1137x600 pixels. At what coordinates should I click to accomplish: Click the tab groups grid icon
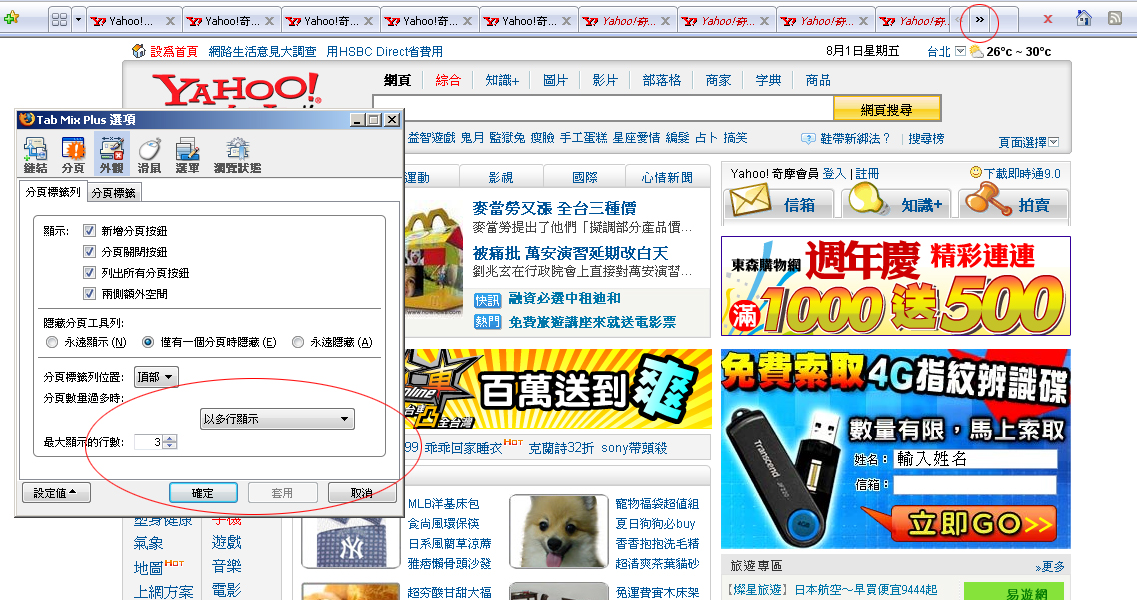(x=59, y=20)
